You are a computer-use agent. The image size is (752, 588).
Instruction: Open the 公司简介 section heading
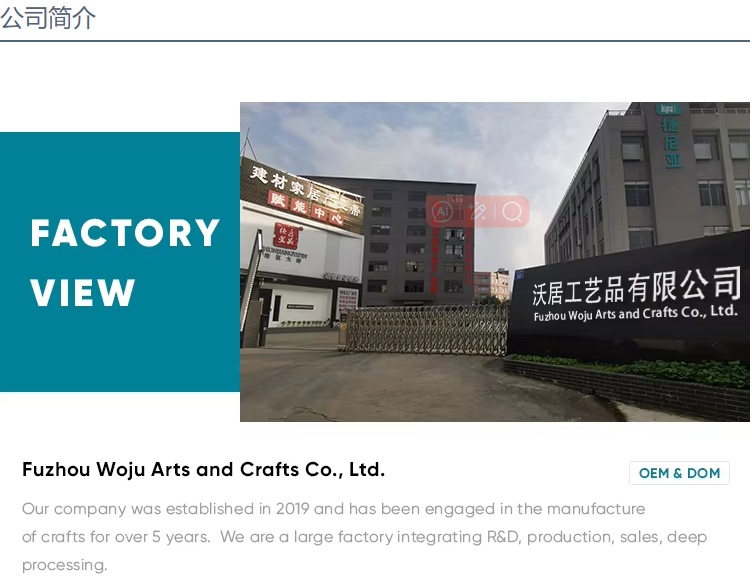pos(48,18)
